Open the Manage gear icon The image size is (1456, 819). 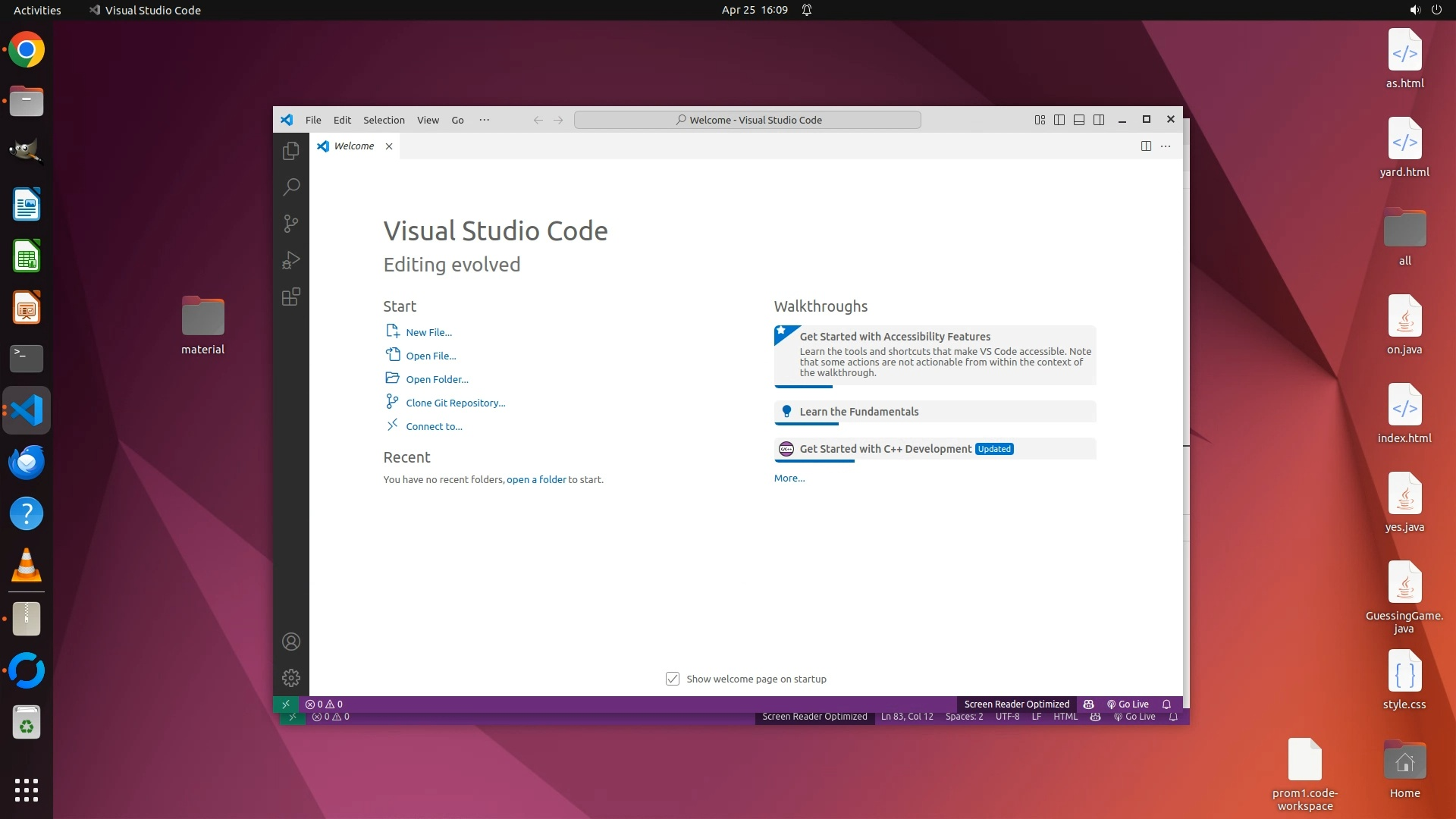(x=290, y=678)
